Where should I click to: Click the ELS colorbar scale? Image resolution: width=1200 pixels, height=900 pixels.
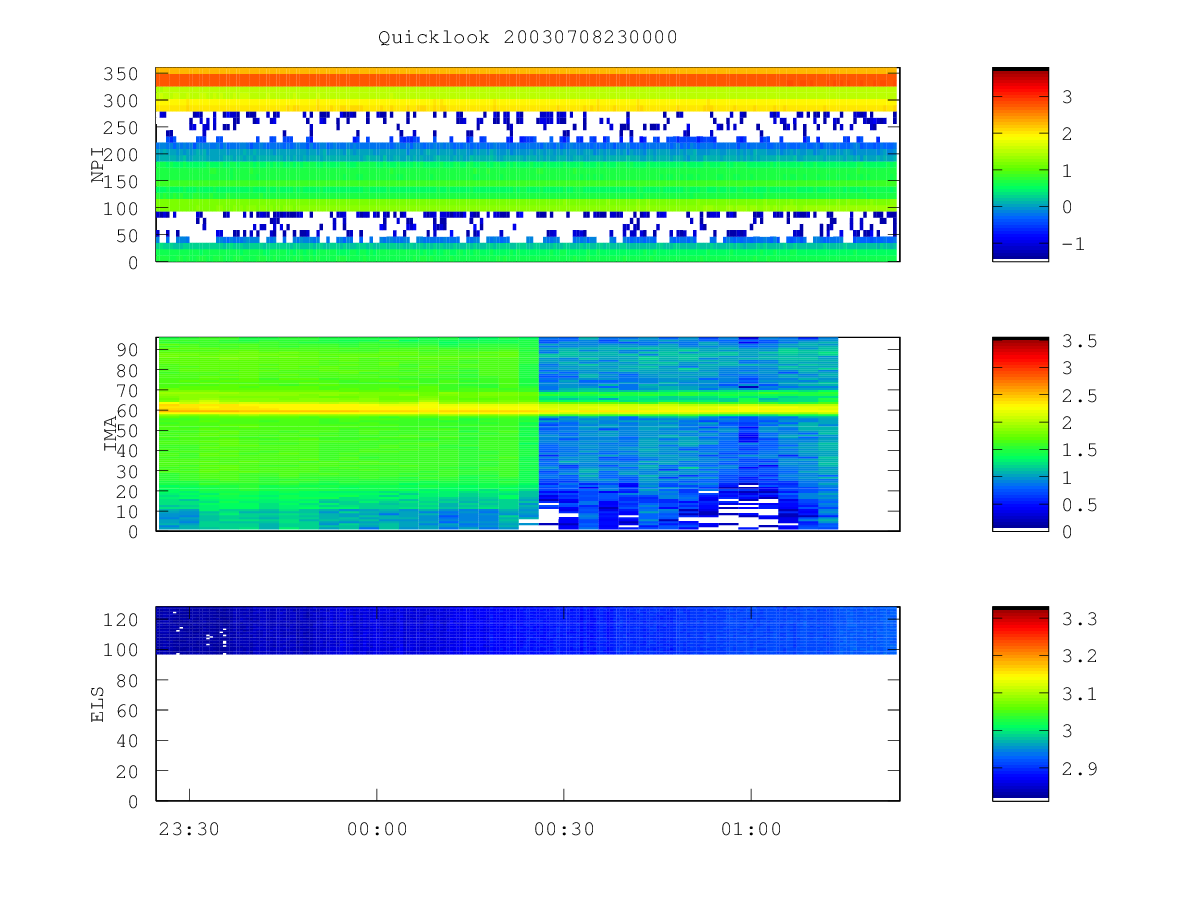[x=1020, y=703]
